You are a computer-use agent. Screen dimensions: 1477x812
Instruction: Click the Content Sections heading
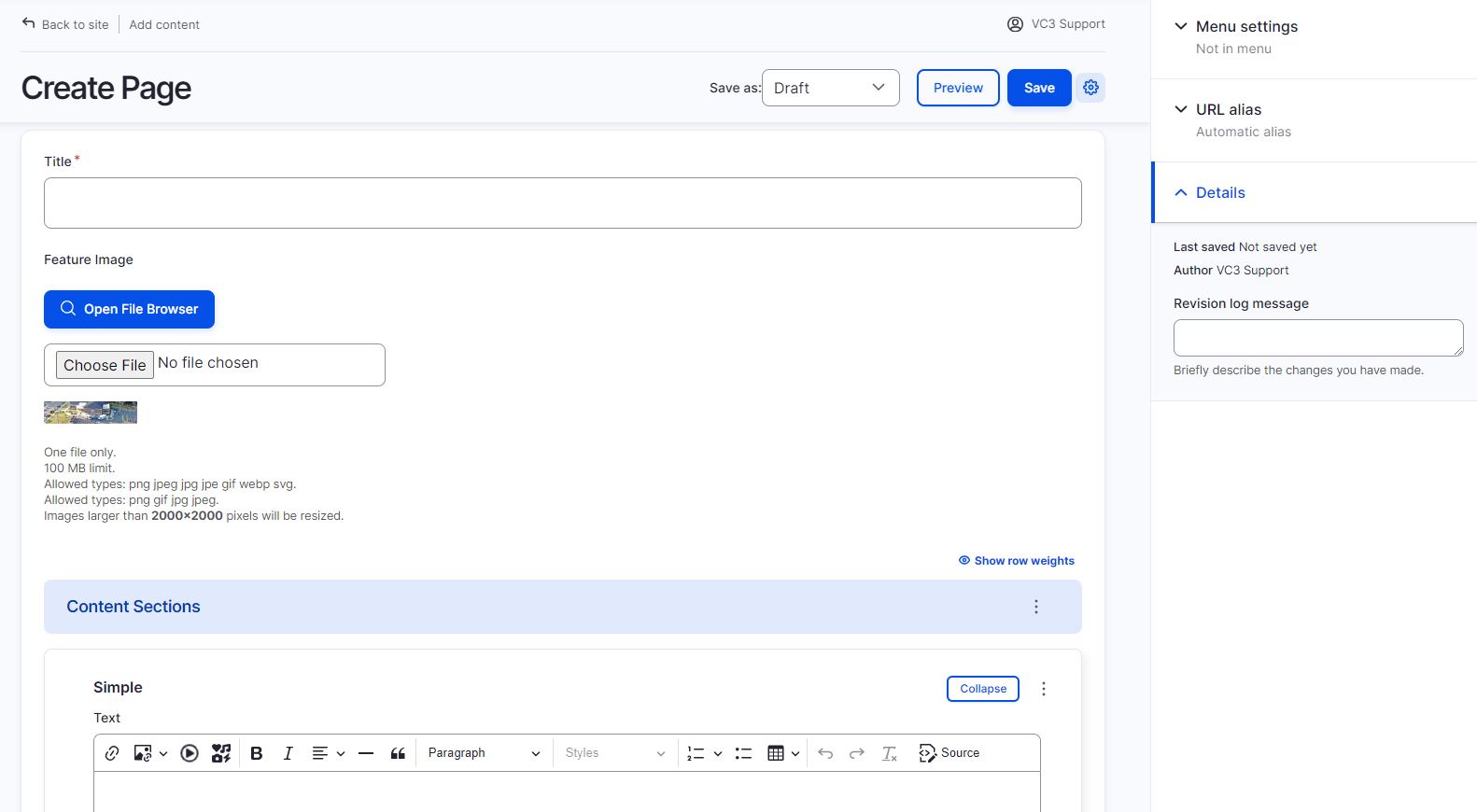click(x=134, y=607)
